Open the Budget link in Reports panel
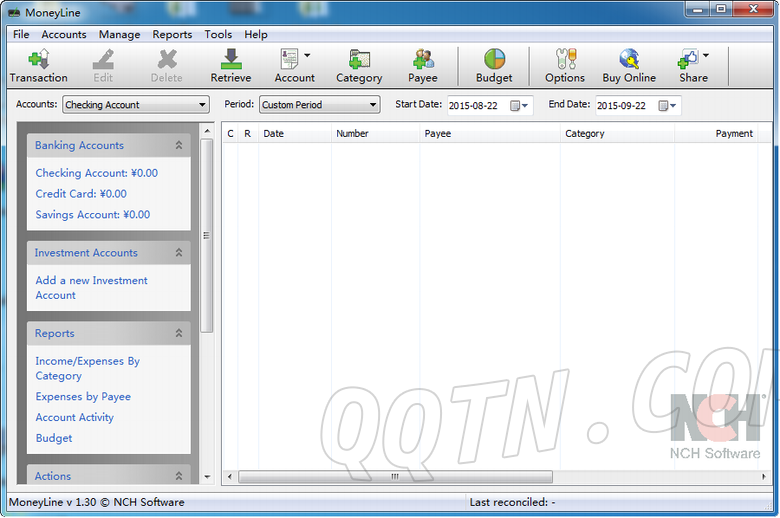Viewport: 780px width, 518px height. (54, 438)
